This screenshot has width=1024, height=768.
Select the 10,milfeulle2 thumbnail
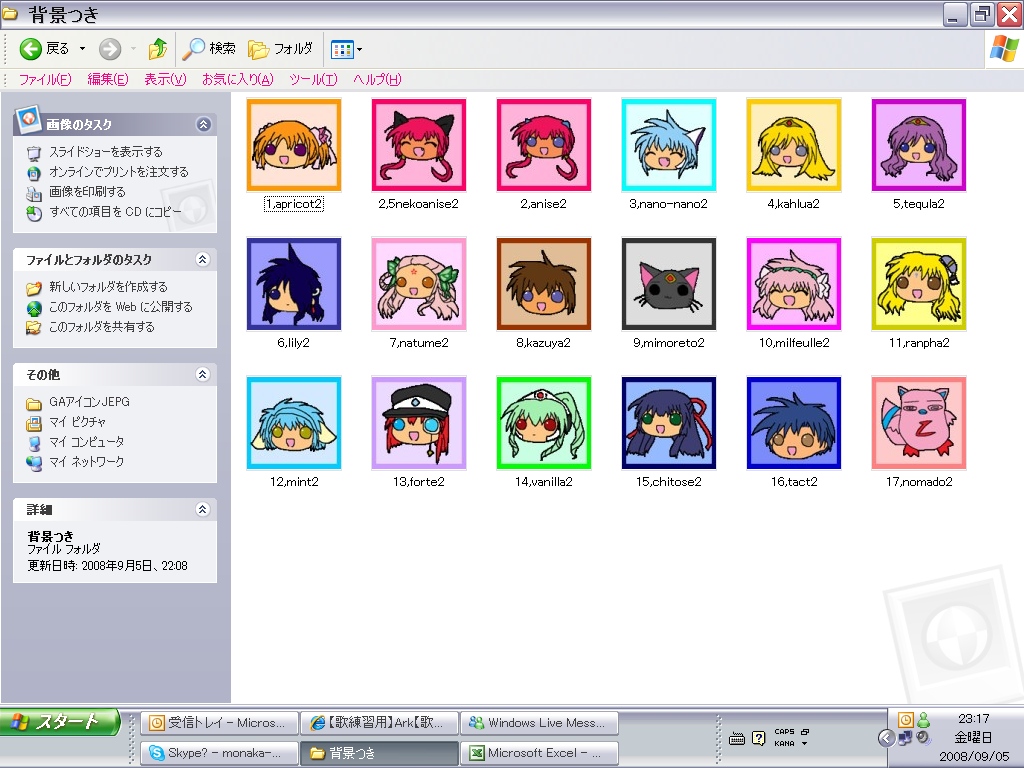pyautogui.click(x=793, y=284)
